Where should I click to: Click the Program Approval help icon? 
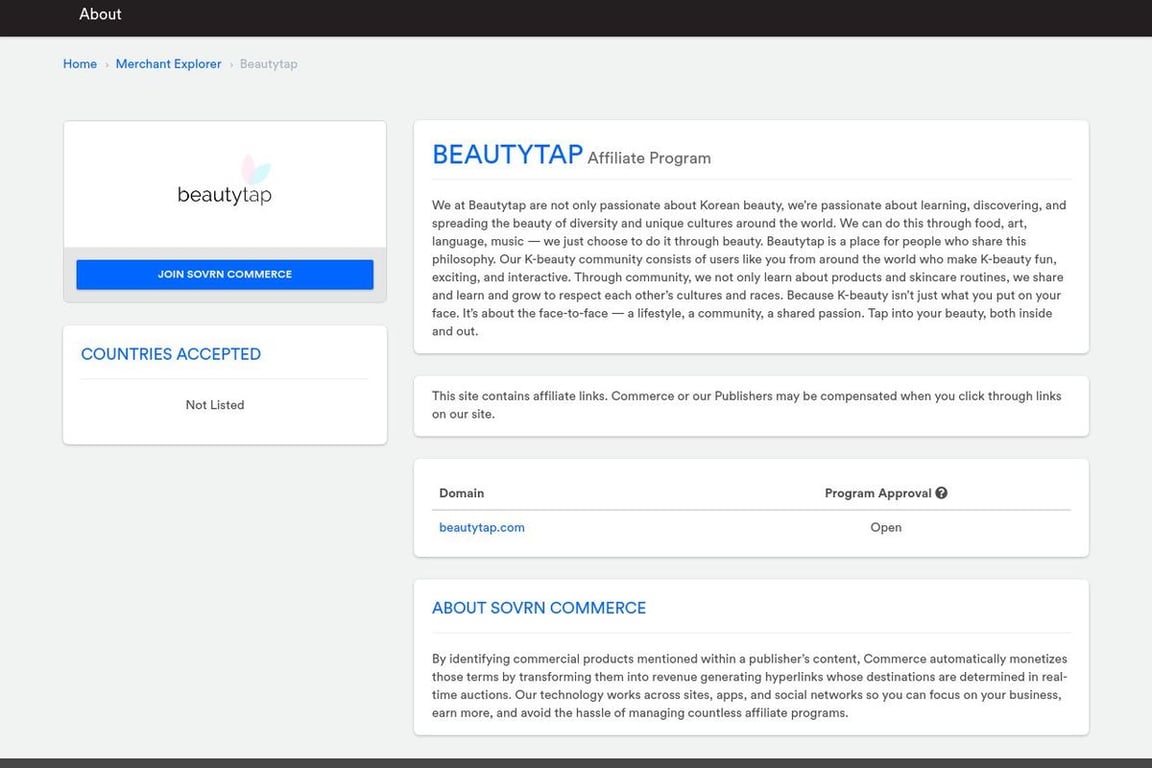941,493
